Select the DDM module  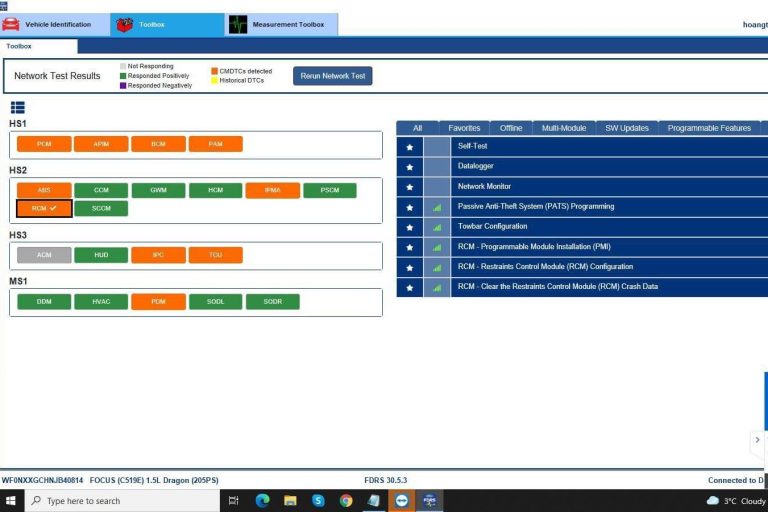44,301
